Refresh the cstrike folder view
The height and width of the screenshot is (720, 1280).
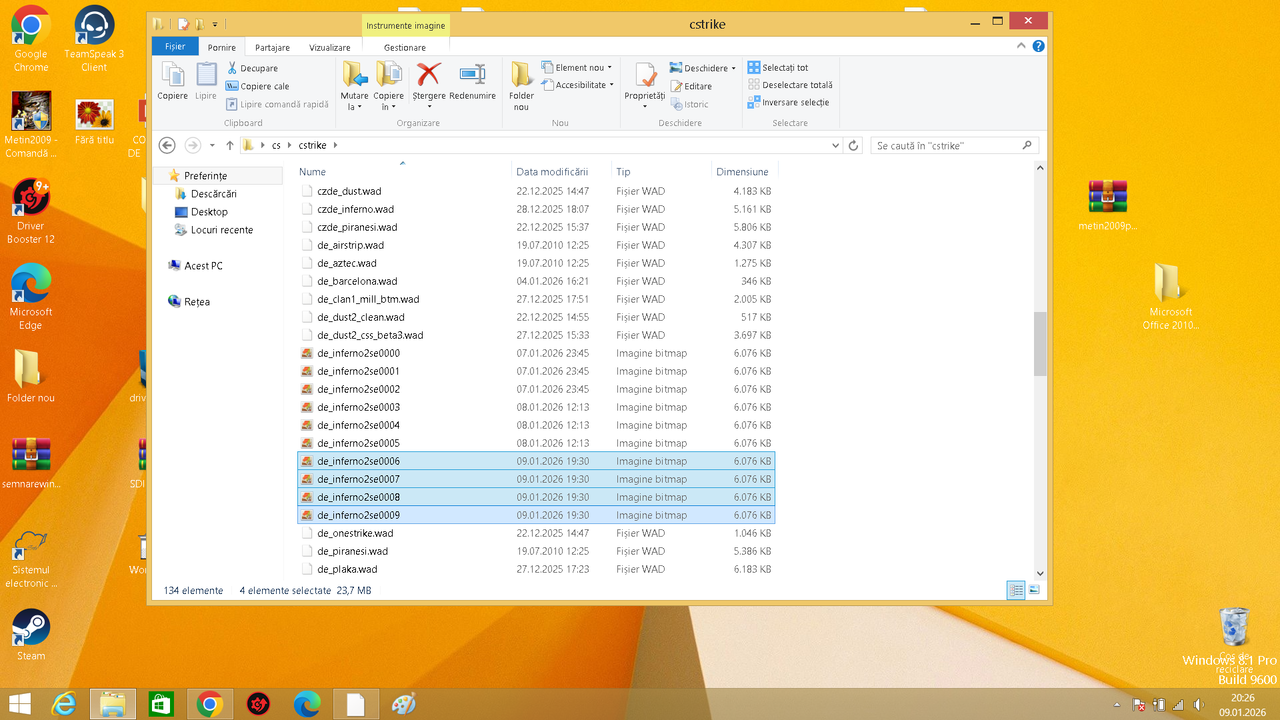(853, 145)
